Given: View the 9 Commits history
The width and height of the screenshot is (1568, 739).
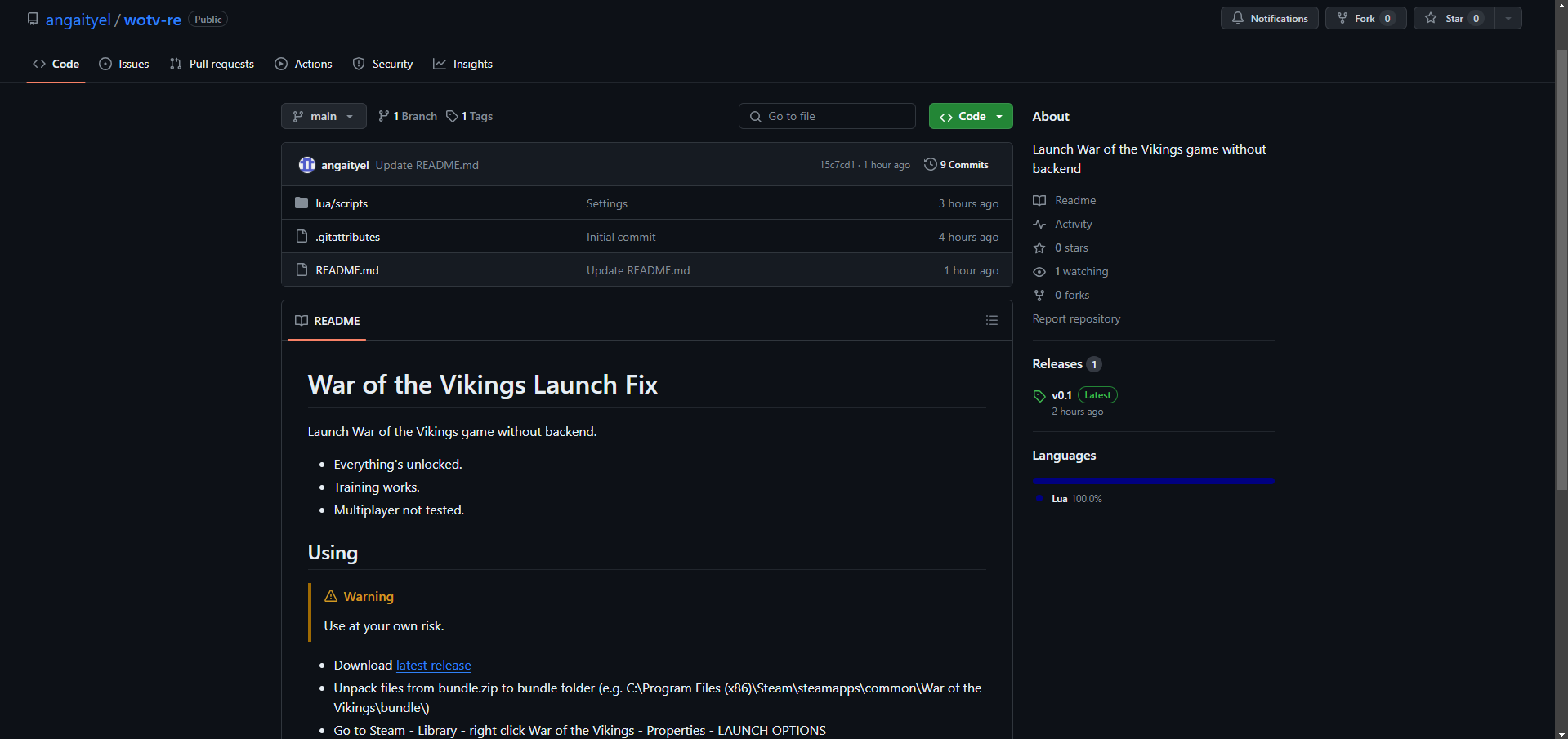Looking at the screenshot, I should [956, 165].
